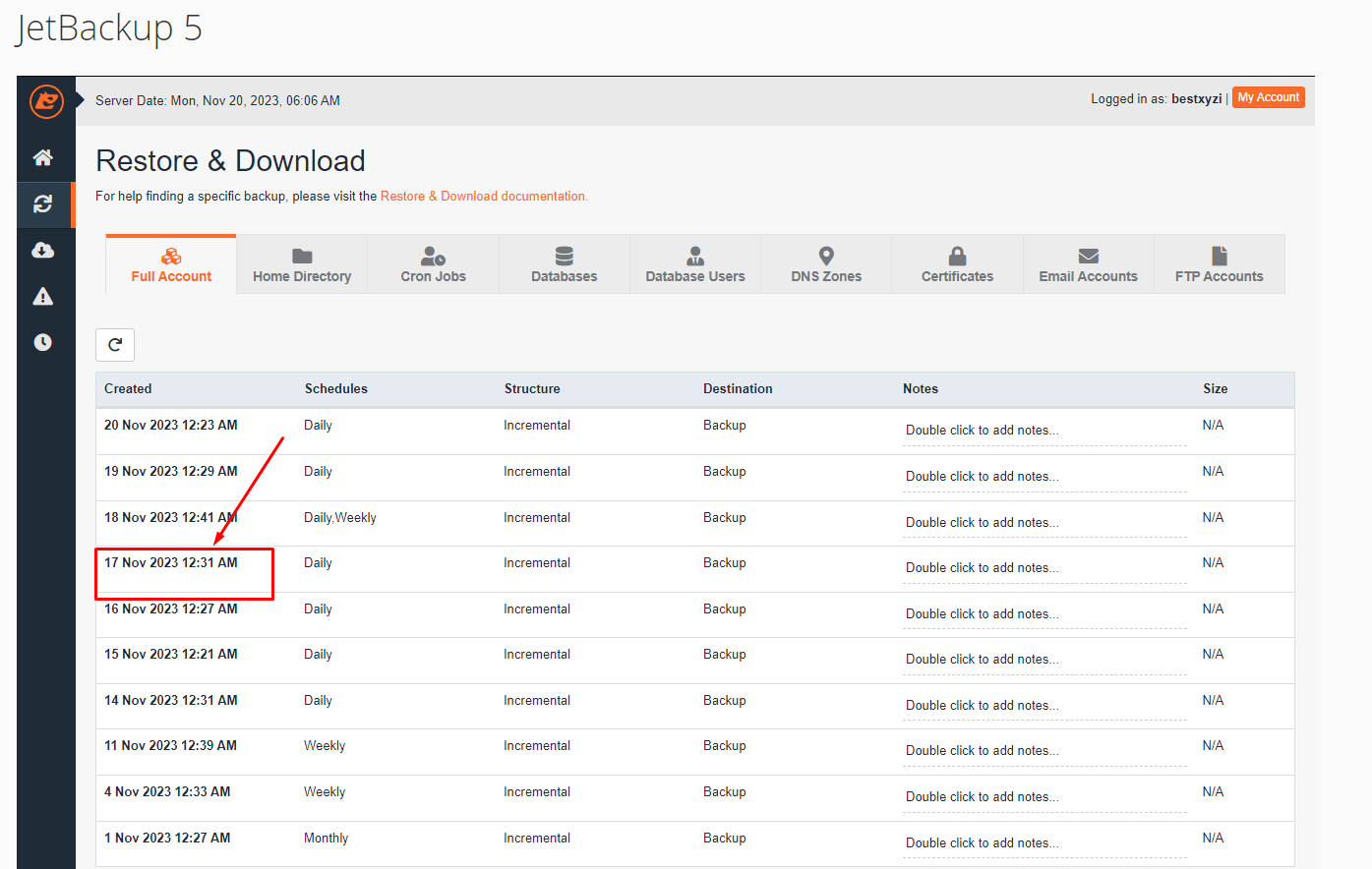The width and height of the screenshot is (1372, 869).
Task: Sort by the Structure column header
Action: coord(532,388)
